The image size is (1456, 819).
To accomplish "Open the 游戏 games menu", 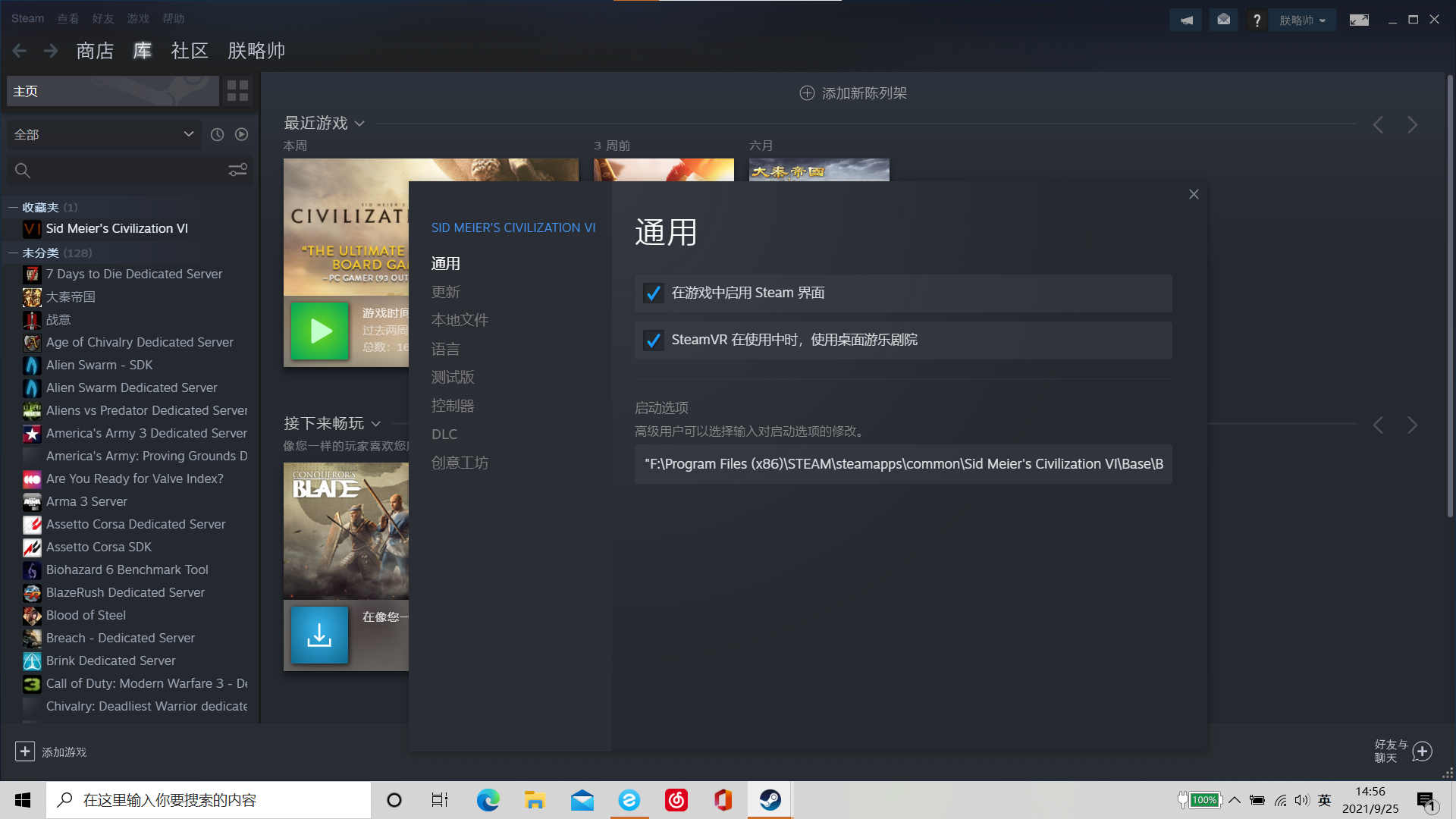I will pyautogui.click(x=138, y=18).
